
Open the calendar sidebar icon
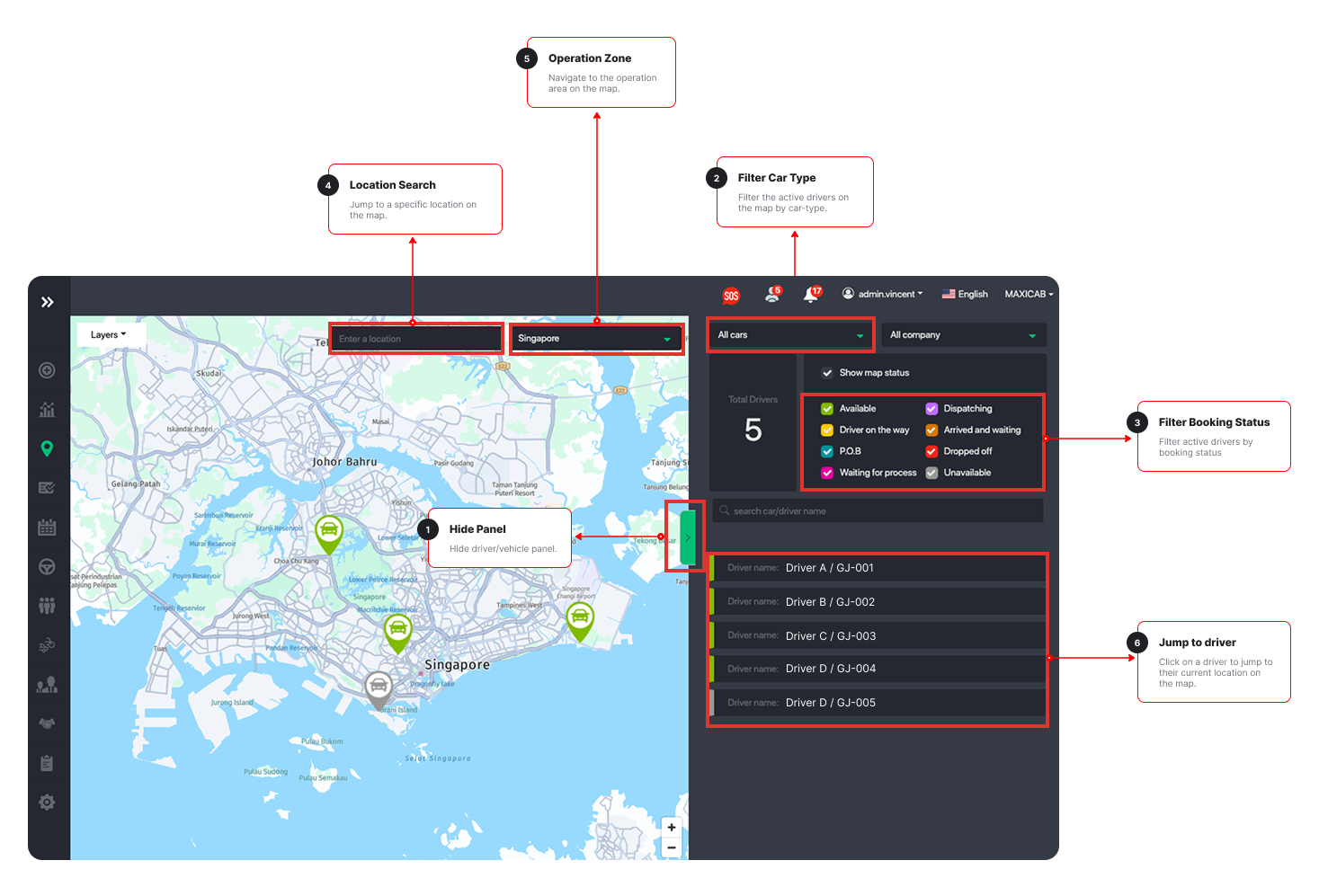pyautogui.click(x=48, y=528)
